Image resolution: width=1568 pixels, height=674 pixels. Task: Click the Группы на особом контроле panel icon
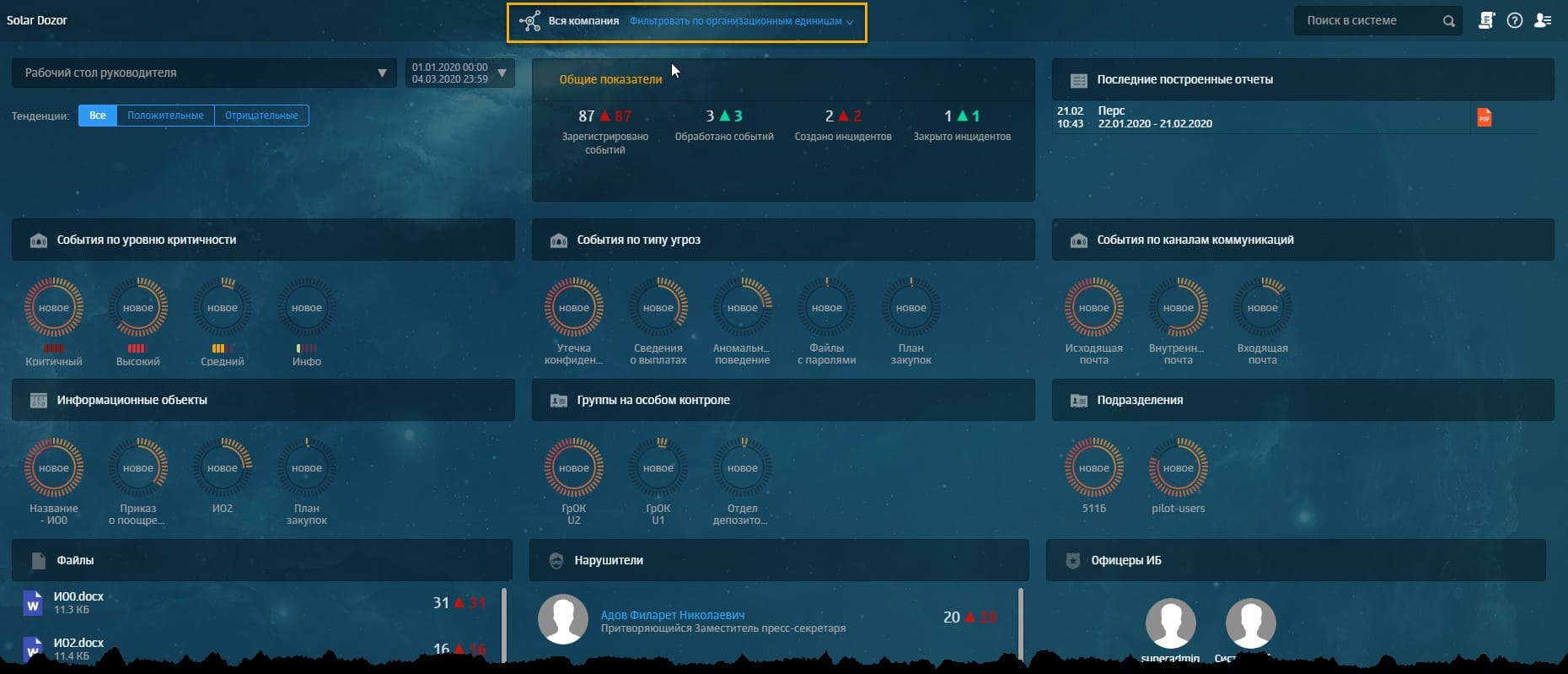point(559,401)
